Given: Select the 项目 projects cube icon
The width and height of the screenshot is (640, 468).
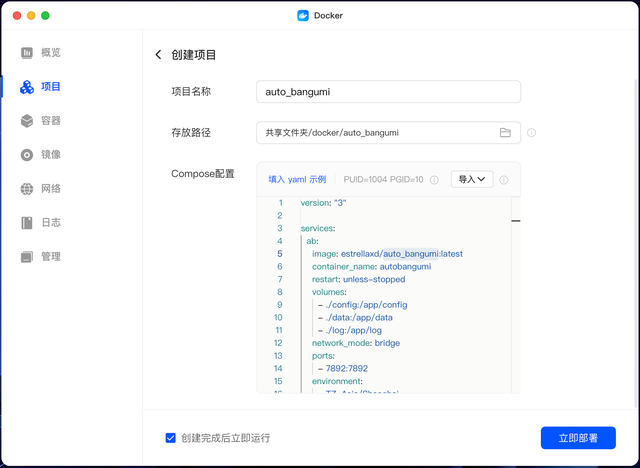Looking at the screenshot, I should [x=27, y=87].
